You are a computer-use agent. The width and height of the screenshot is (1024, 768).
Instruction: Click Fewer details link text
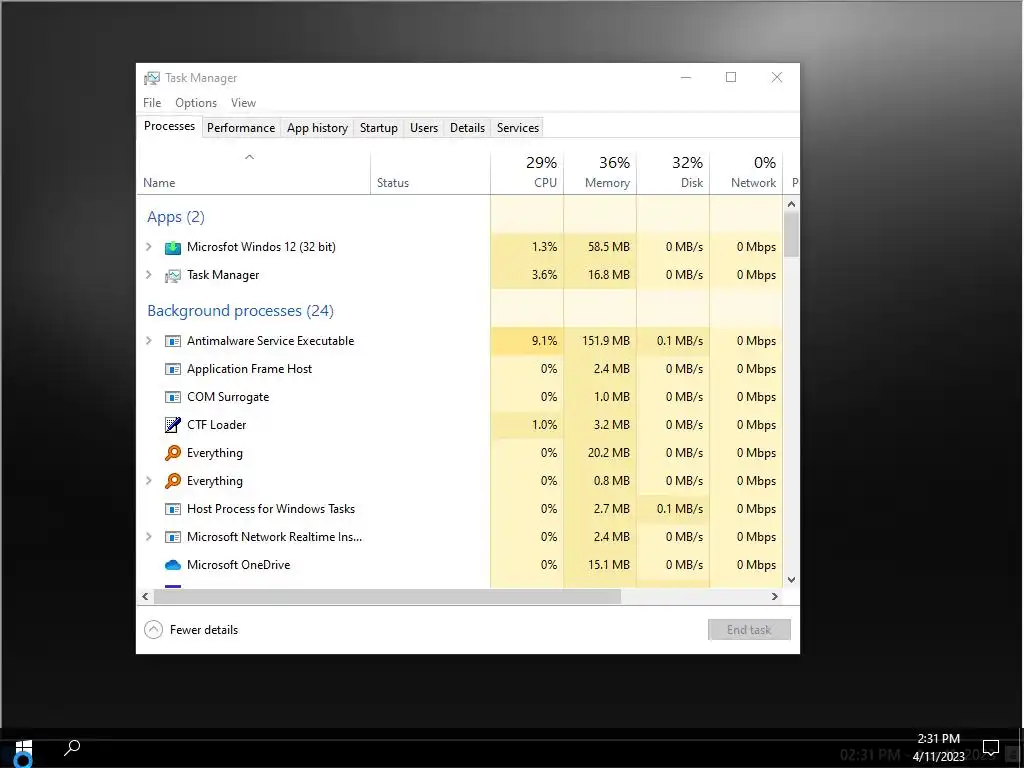pyautogui.click(x=204, y=630)
